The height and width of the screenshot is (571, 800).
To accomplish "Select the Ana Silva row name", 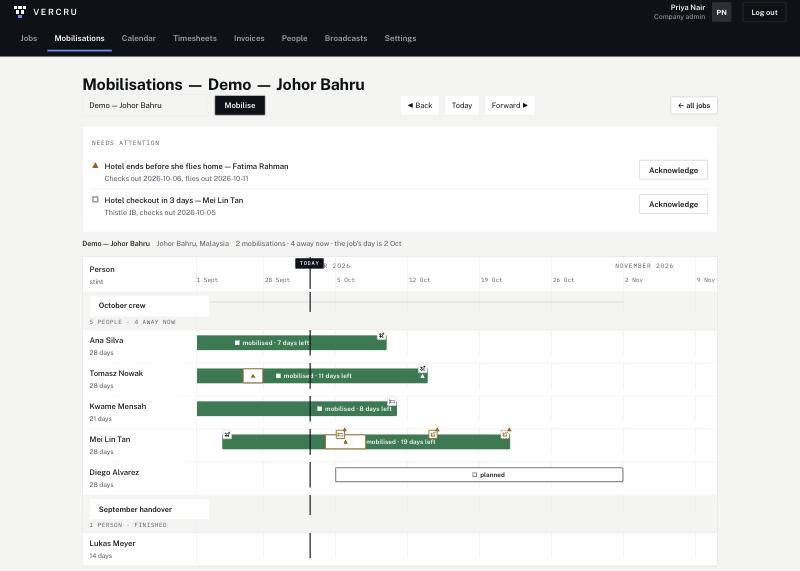I will [x=106, y=340].
